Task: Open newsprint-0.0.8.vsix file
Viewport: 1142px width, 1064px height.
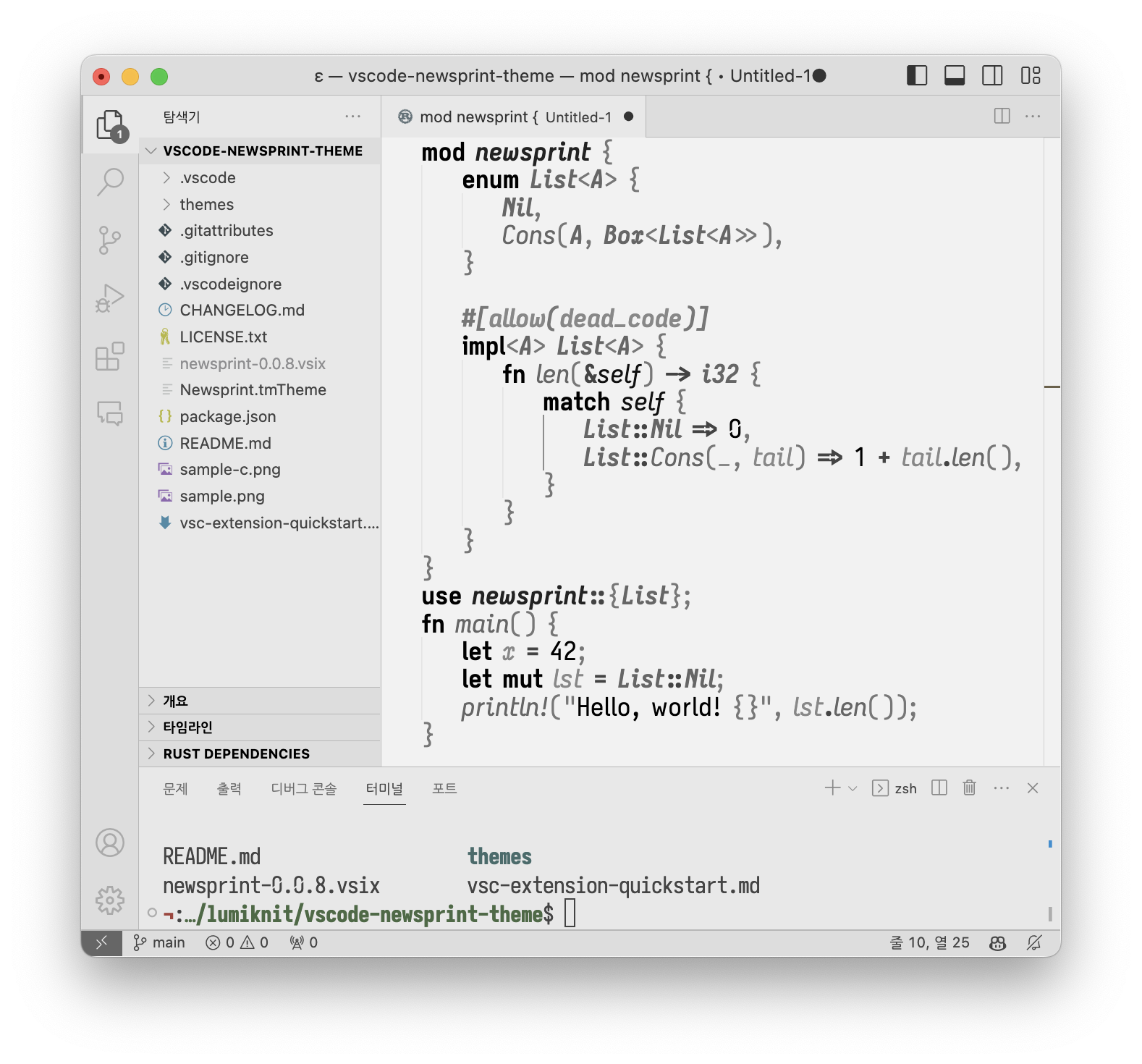Action: 260,363
